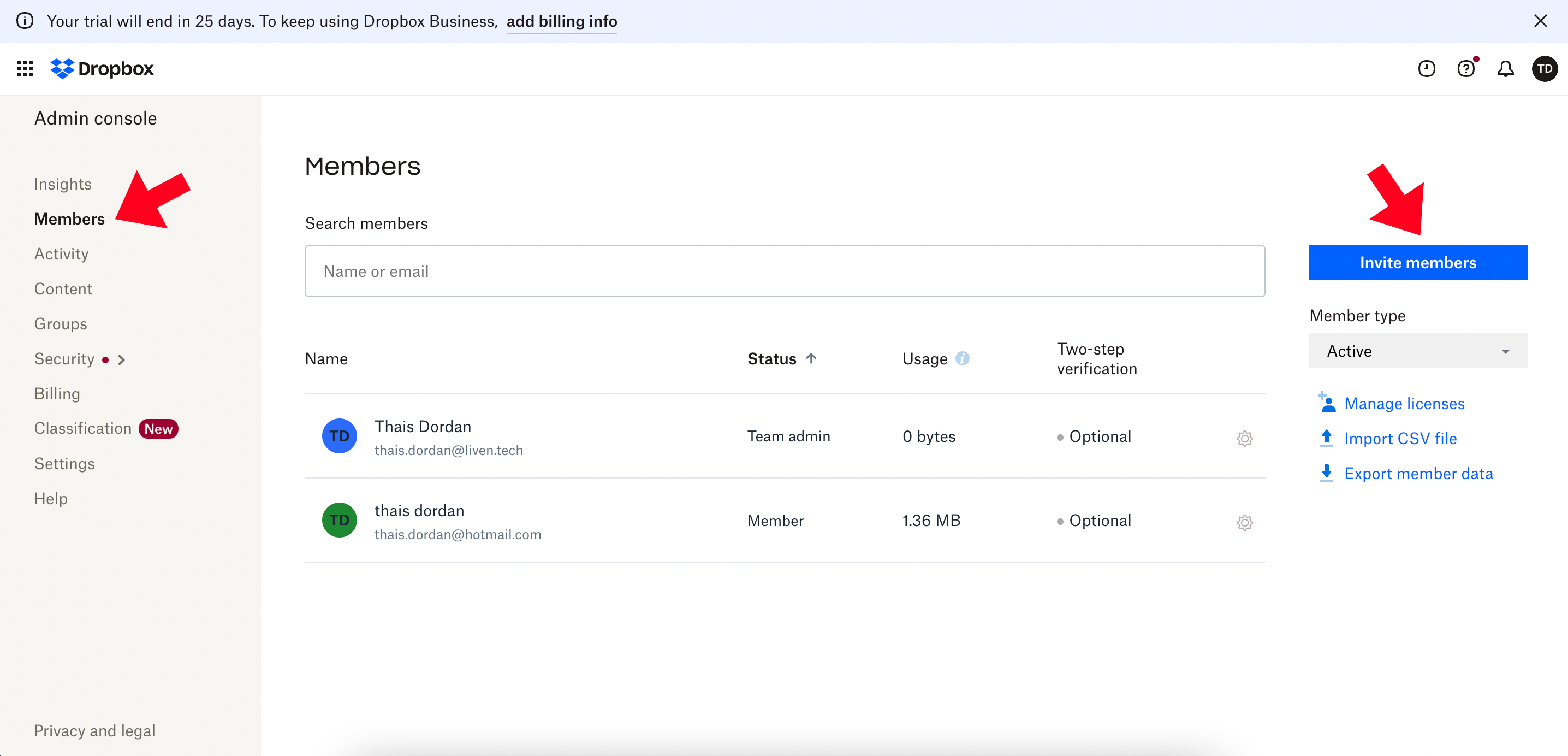Click the TD account avatar in header
Viewport: 1568px width, 756px height.
[1545, 69]
